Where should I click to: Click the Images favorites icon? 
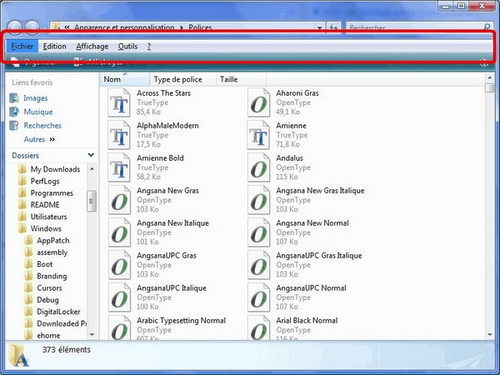click(14, 98)
